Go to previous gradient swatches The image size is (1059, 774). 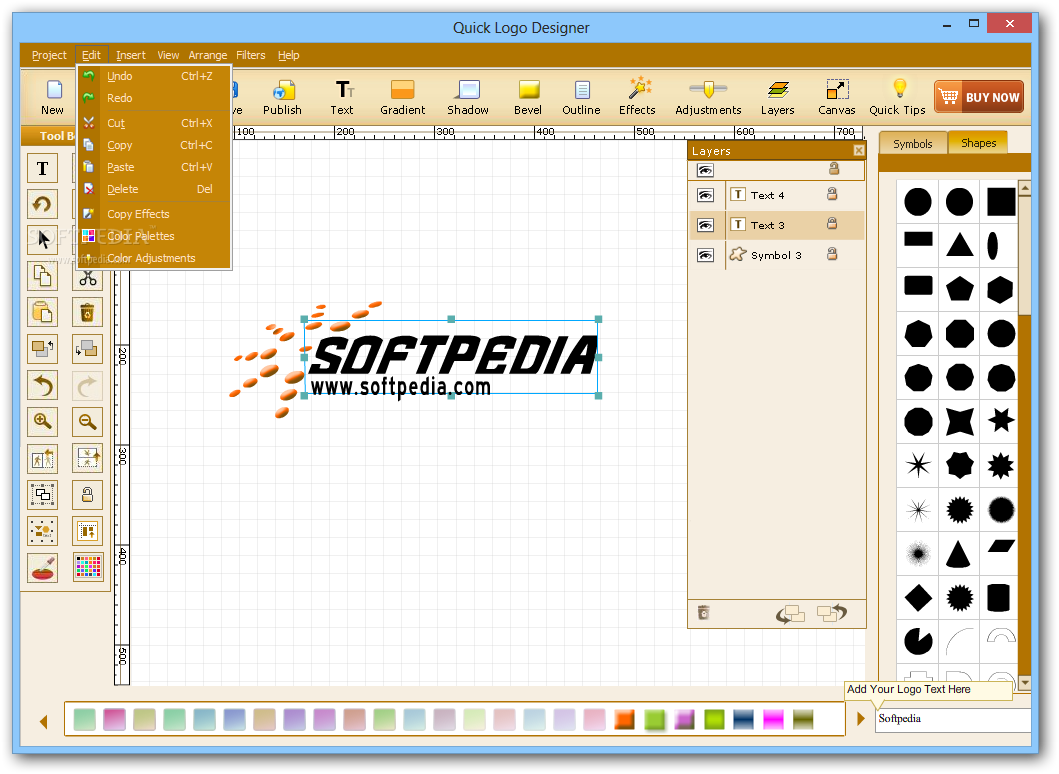(44, 721)
